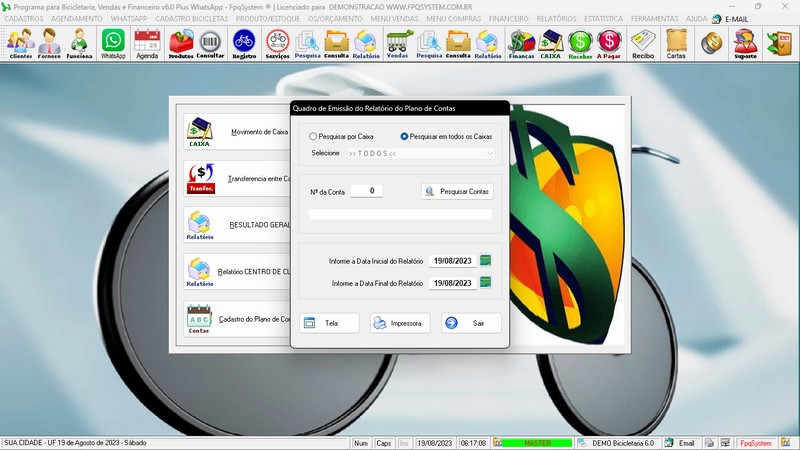Click the Impressora button
Image resolution: width=800 pixels, height=450 pixels.
400,323
